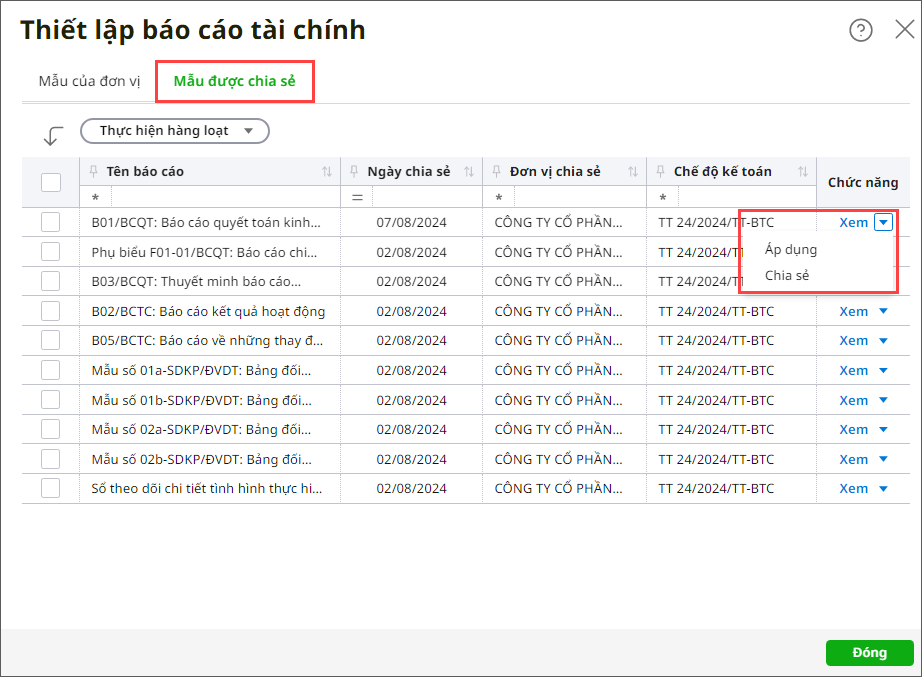Open the Thực hiện hàng loạt dropdown
The width and height of the screenshot is (922, 677).
175,131
